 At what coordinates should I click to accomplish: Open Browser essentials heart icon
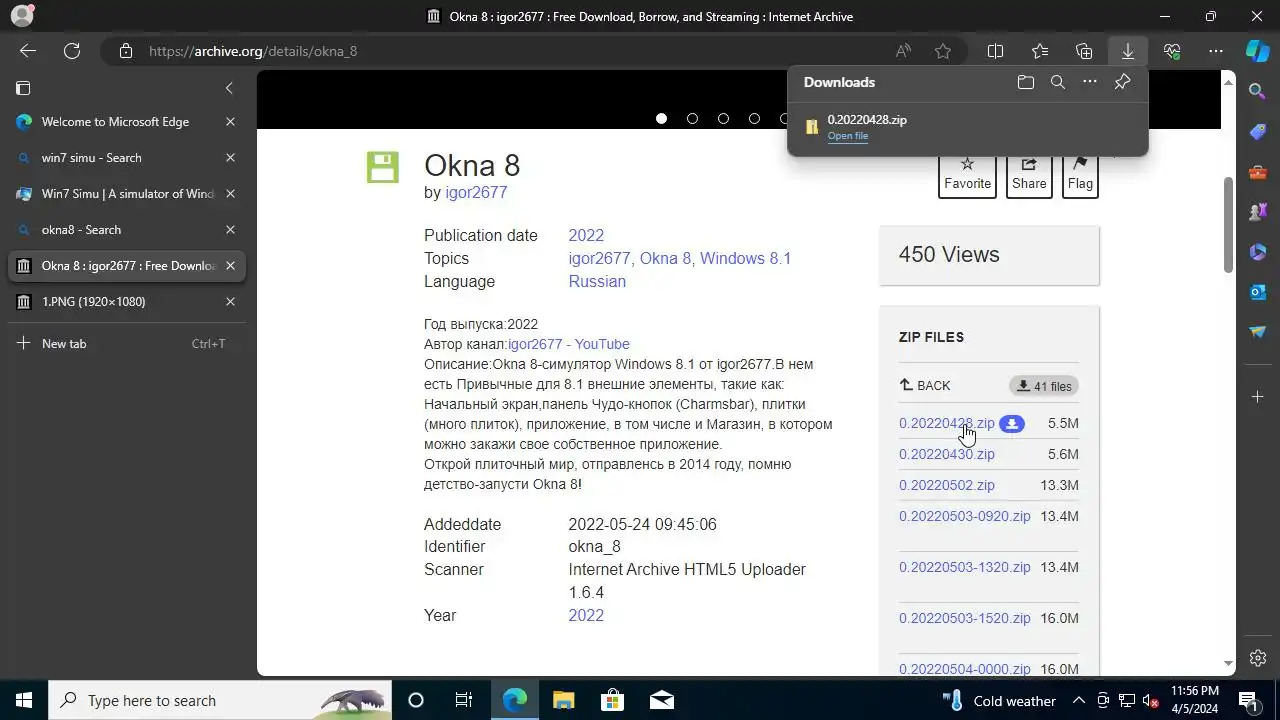1172,51
